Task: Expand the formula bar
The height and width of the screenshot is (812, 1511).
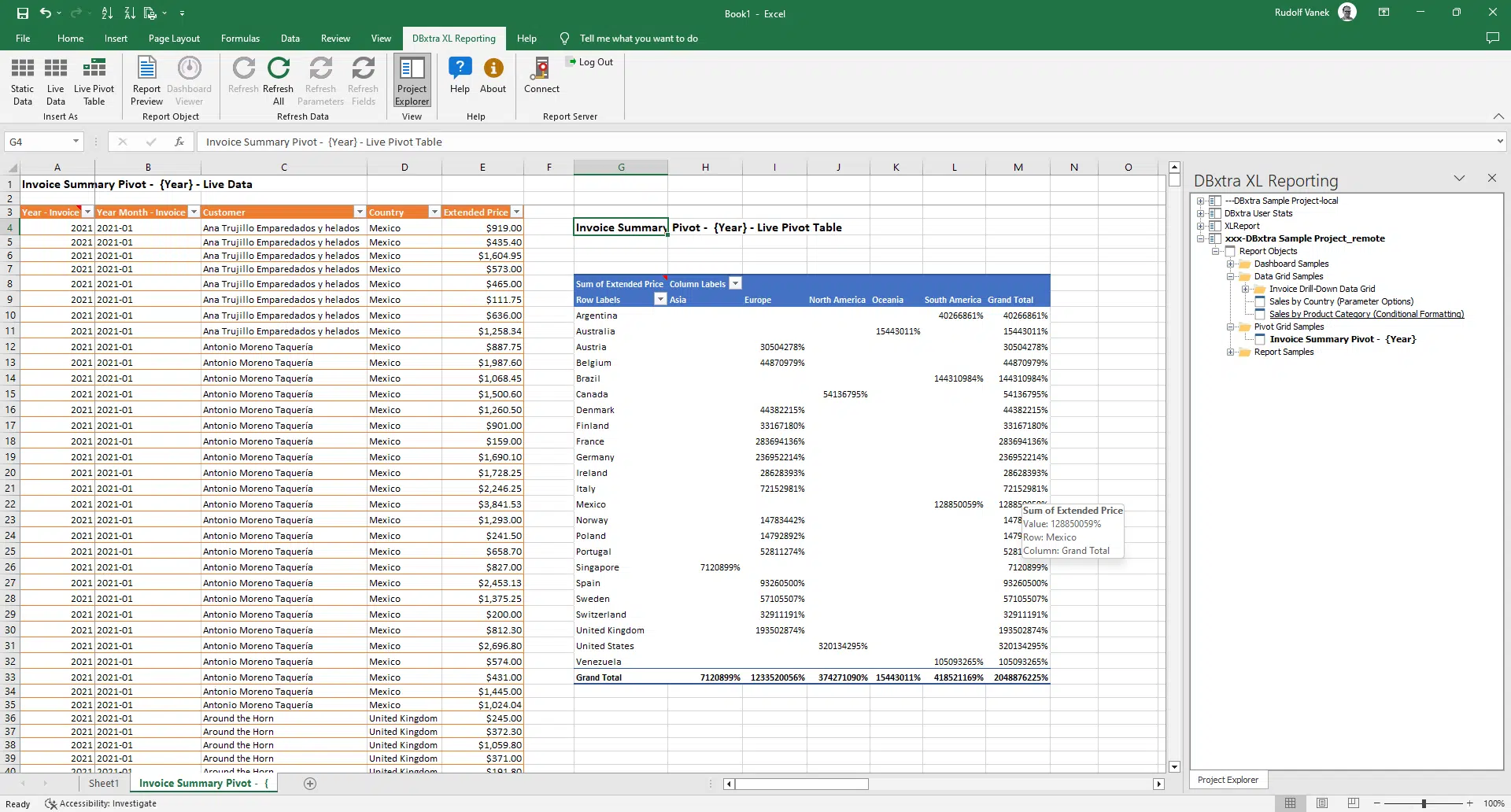Action: (x=1500, y=142)
